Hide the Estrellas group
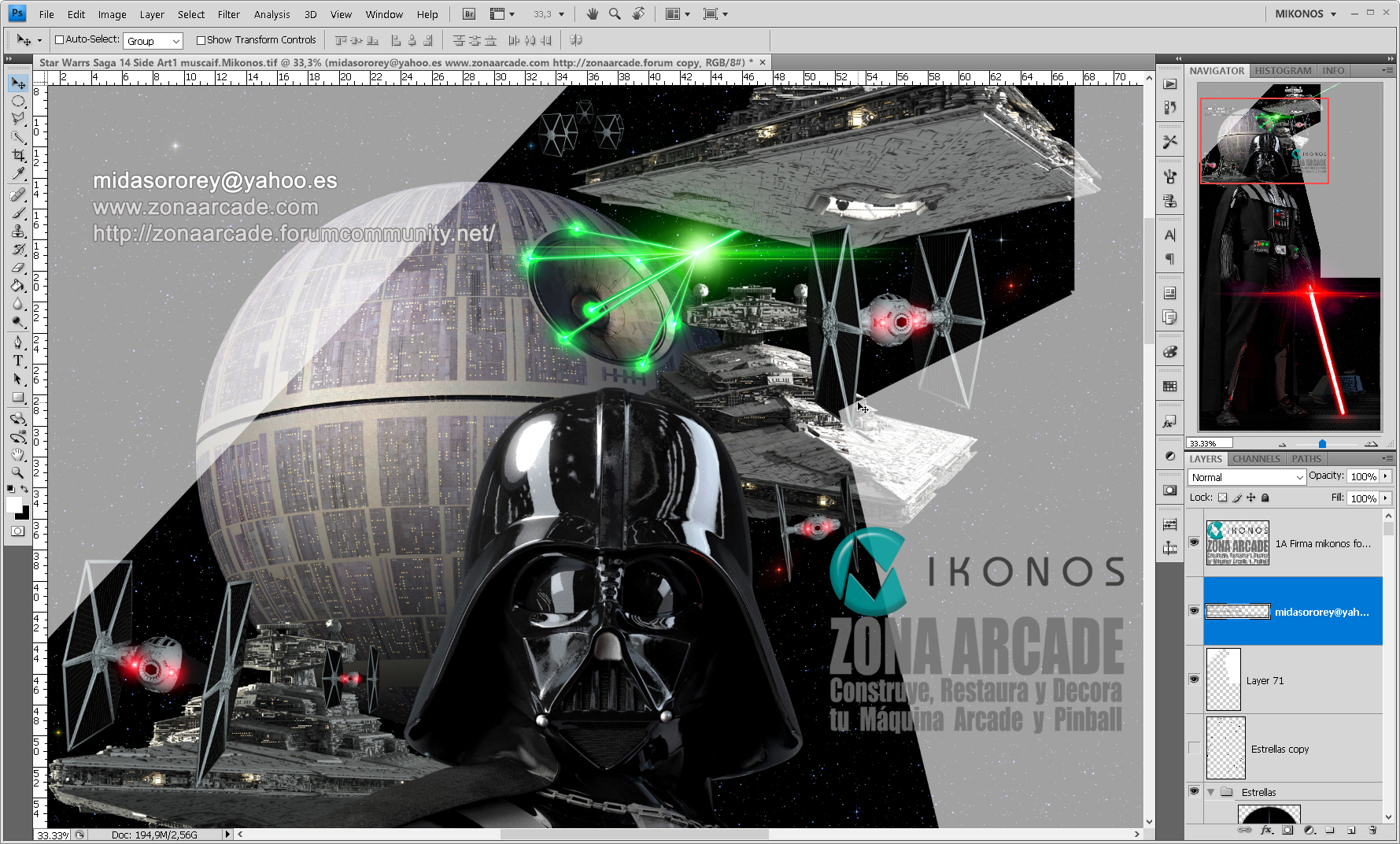 click(x=1194, y=791)
